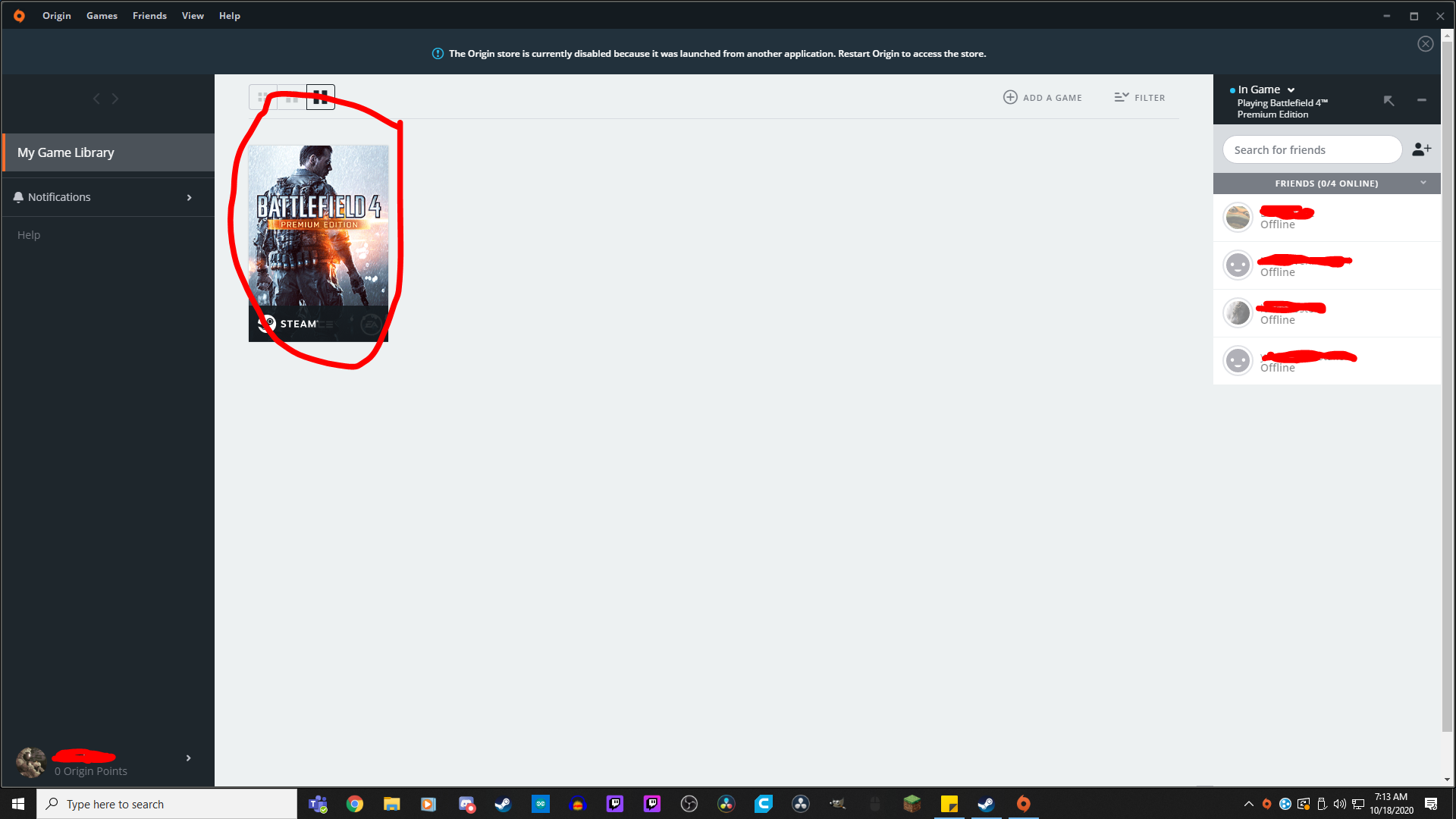The image size is (1456, 819).
Task: Dismiss the store disabled notification banner
Action: click(1425, 44)
